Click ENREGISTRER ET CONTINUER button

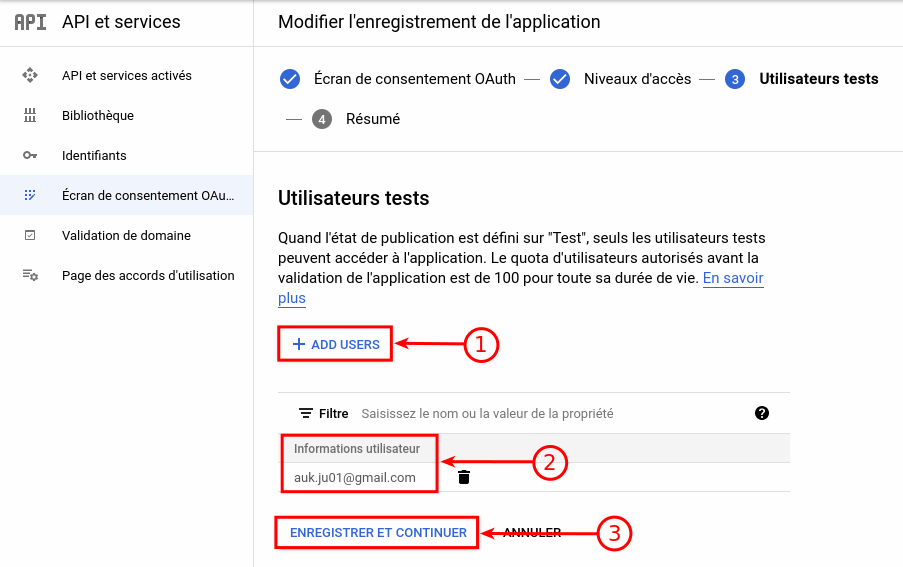click(x=378, y=533)
